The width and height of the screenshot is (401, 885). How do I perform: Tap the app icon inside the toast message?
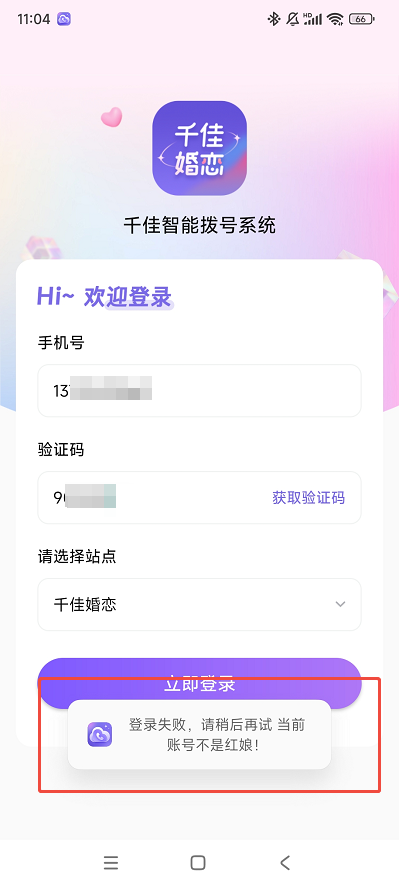point(99,734)
